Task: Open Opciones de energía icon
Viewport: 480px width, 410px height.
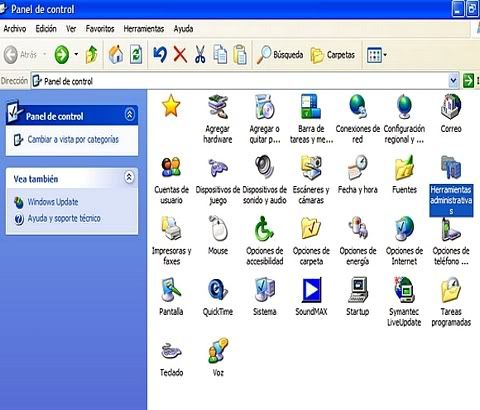Action: pyautogui.click(x=358, y=229)
